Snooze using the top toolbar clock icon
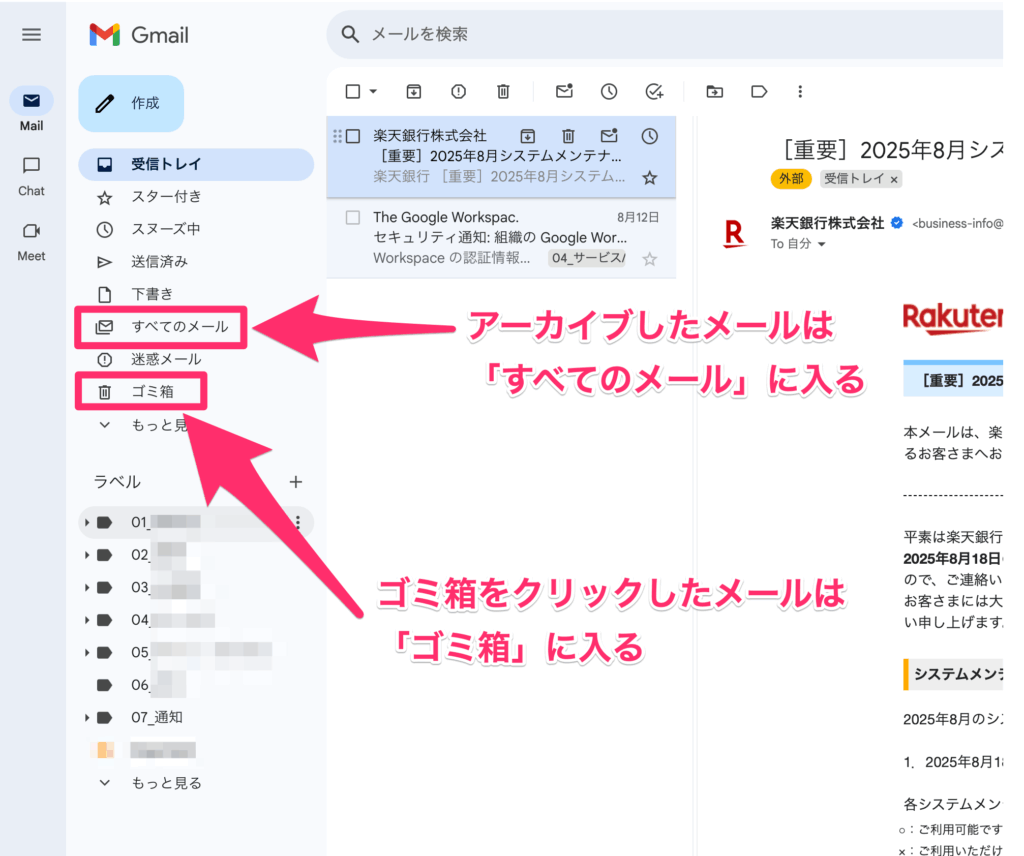Image resolution: width=1024 pixels, height=856 pixels. point(609,91)
